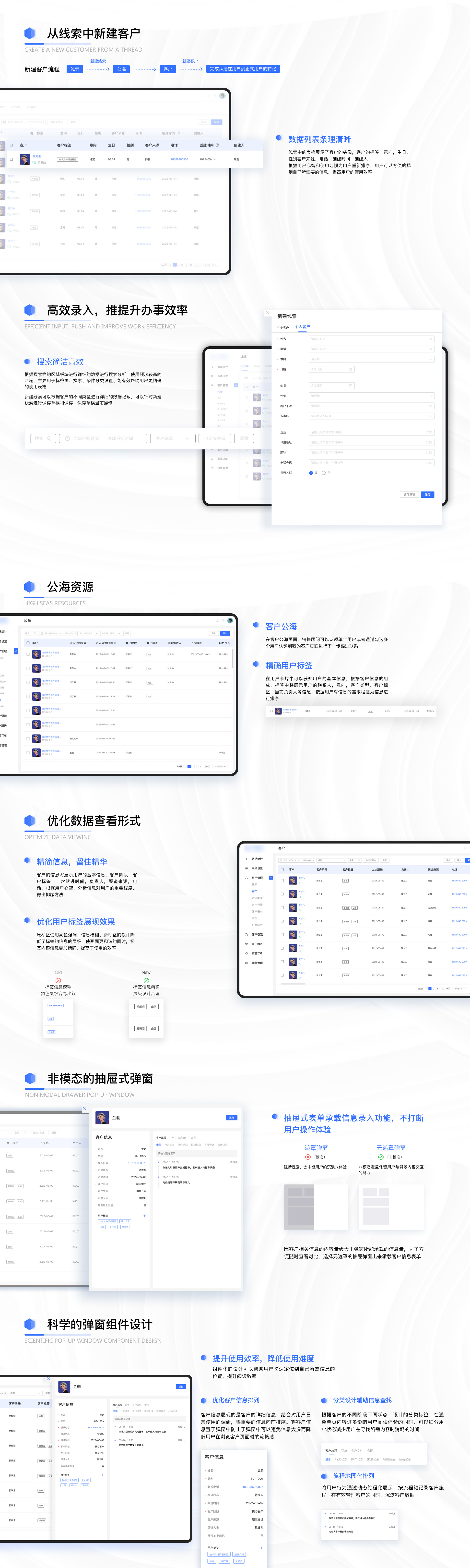Click the blue 导出 button in the 公海 window

coord(225,633)
